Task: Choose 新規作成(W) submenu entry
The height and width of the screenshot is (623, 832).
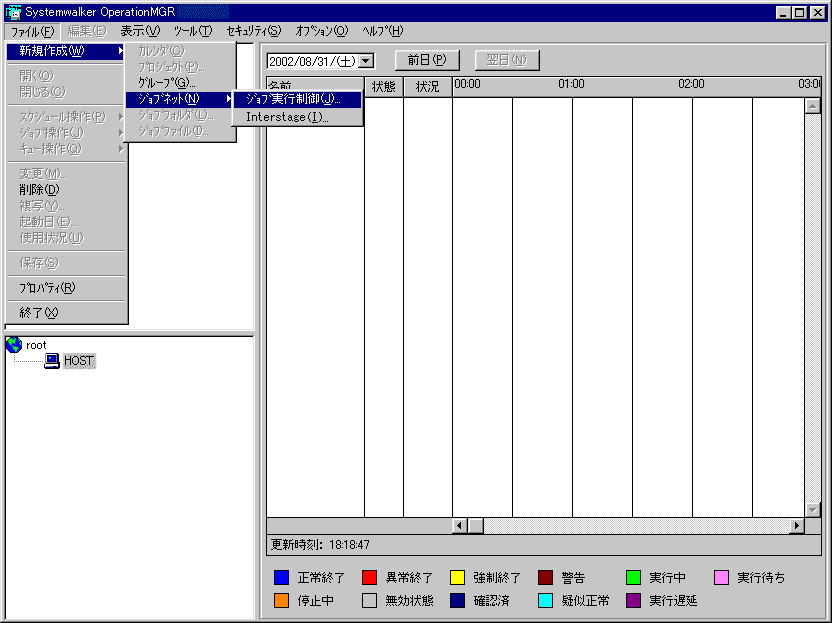Action: point(66,51)
